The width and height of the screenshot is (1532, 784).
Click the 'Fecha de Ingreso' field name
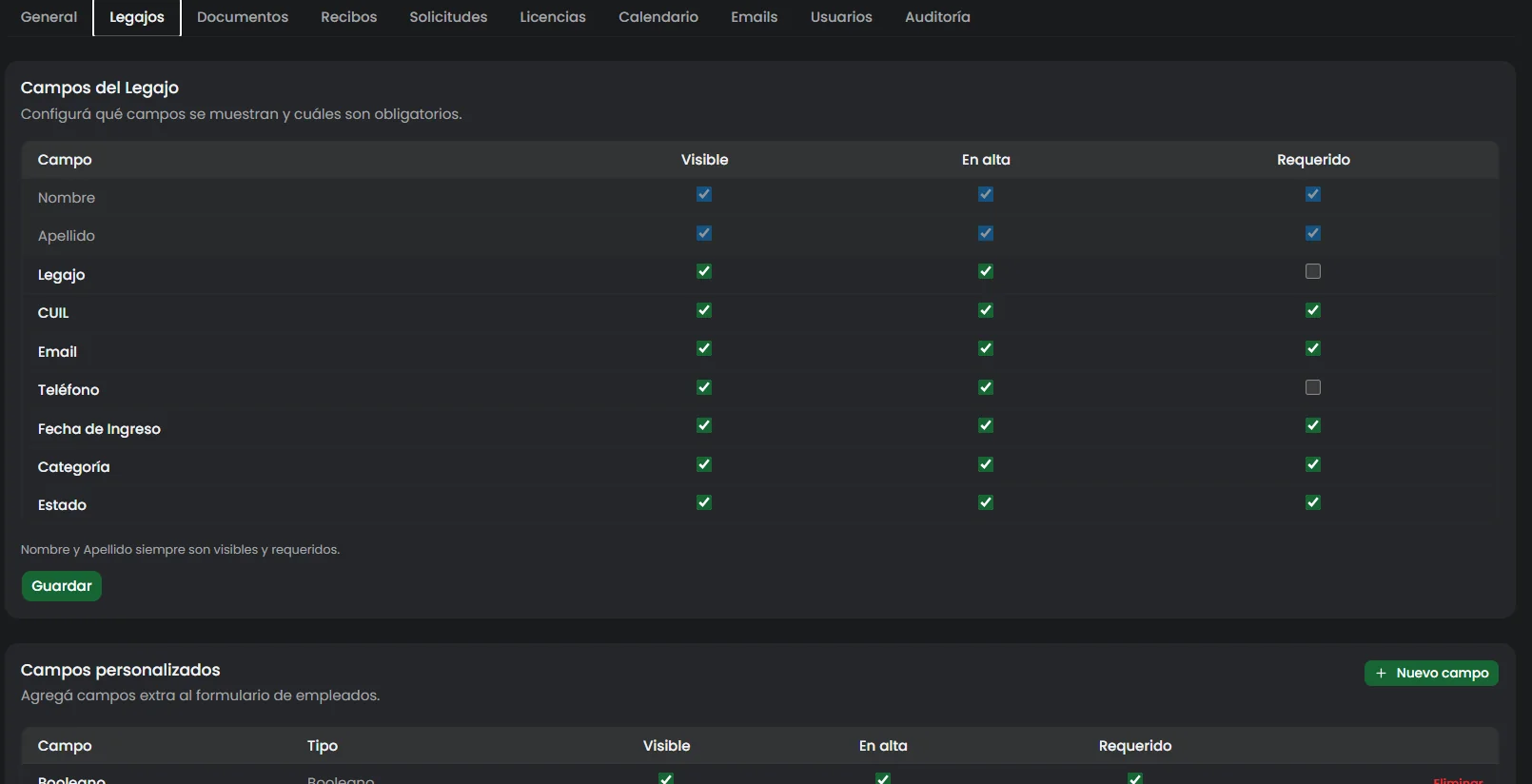tap(99, 429)
